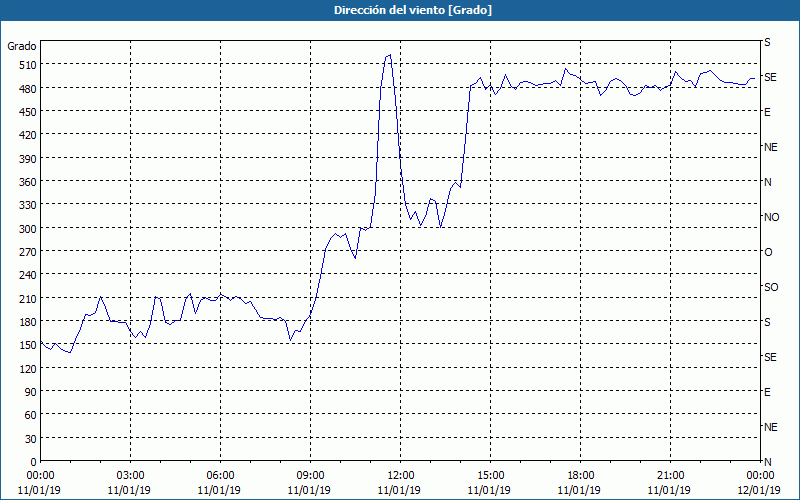
Task: Select the 360 degree axis label
Action: tap(28, 182)
